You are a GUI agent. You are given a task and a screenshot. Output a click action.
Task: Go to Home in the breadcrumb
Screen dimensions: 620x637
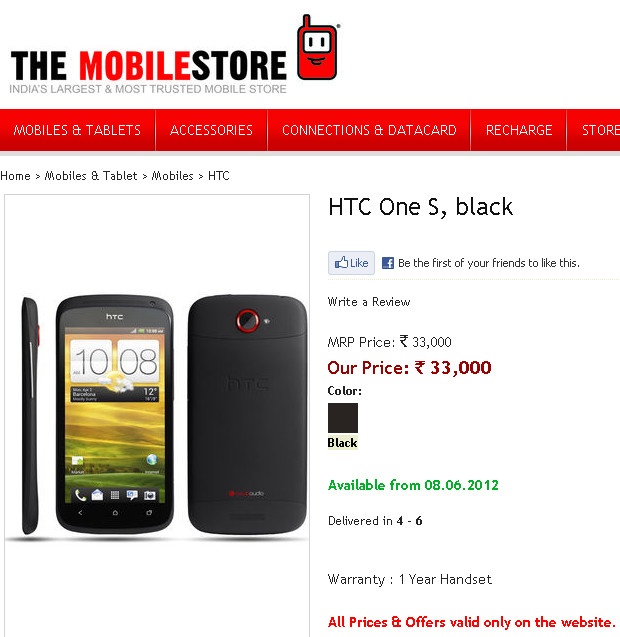click(x=15, y=176)
